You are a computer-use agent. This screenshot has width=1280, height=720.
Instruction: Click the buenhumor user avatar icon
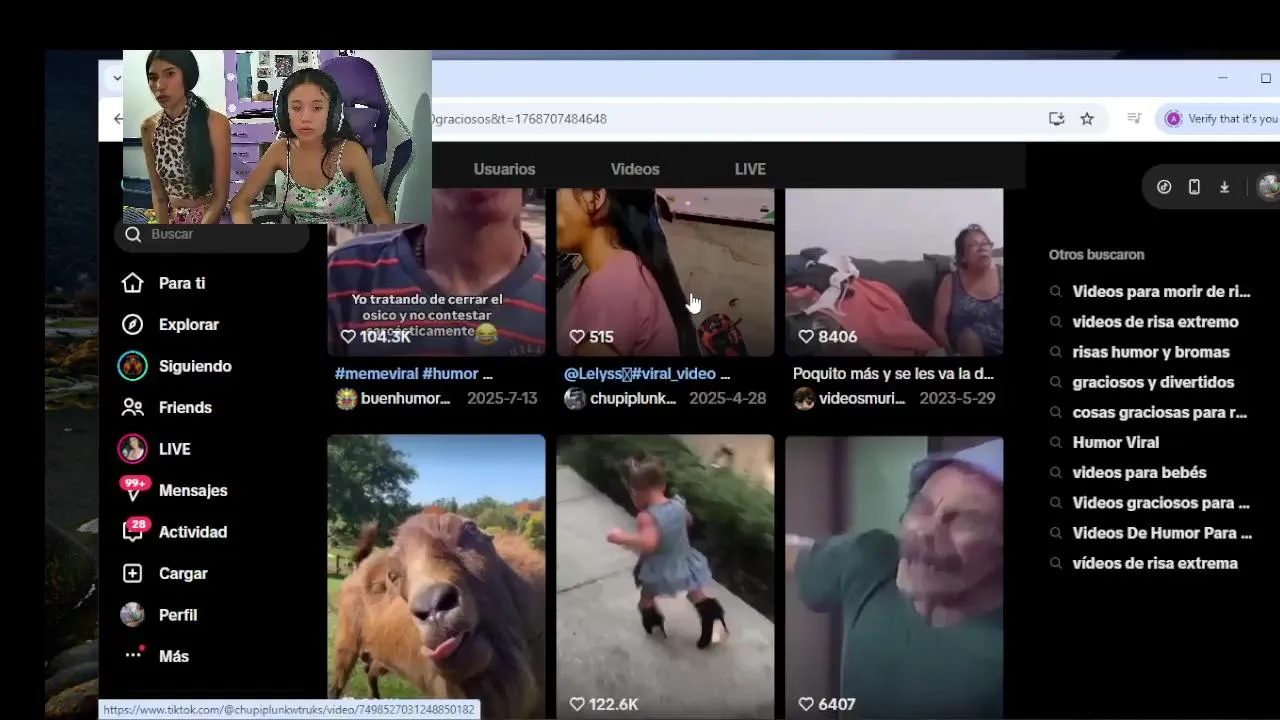[x=346, y=399]
